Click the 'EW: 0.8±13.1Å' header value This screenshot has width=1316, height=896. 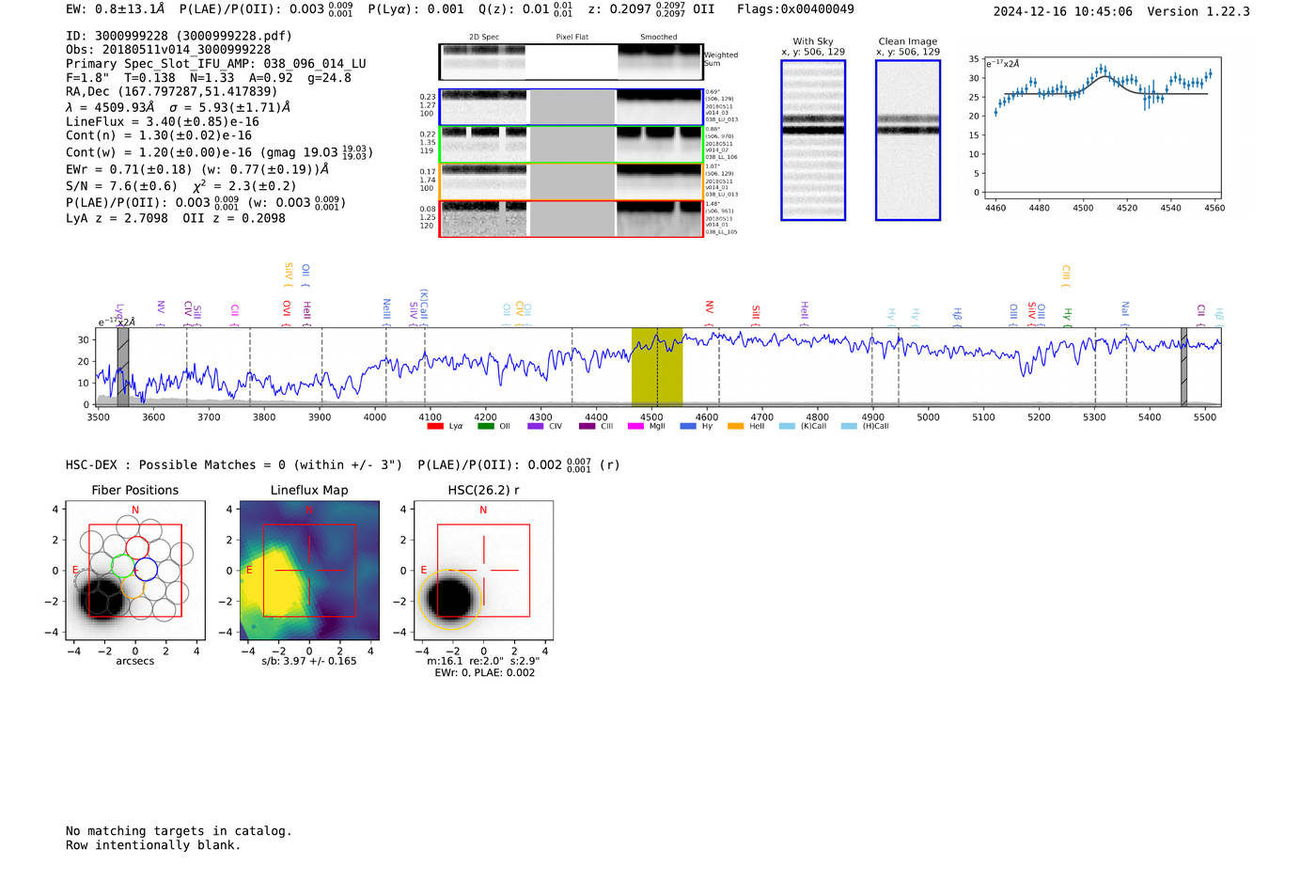pos(116,9)
